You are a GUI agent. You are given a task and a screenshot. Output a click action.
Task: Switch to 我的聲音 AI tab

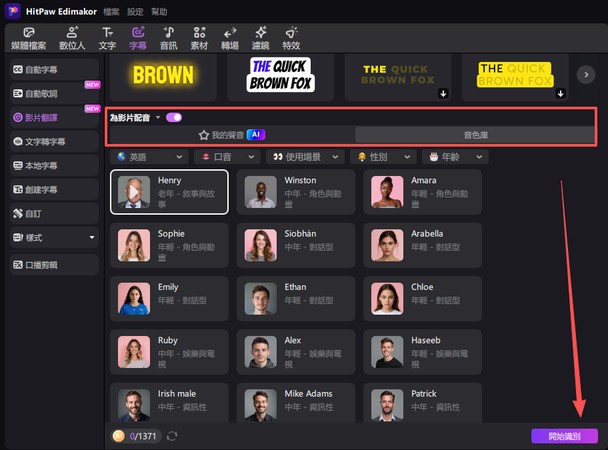coord(232,135)
